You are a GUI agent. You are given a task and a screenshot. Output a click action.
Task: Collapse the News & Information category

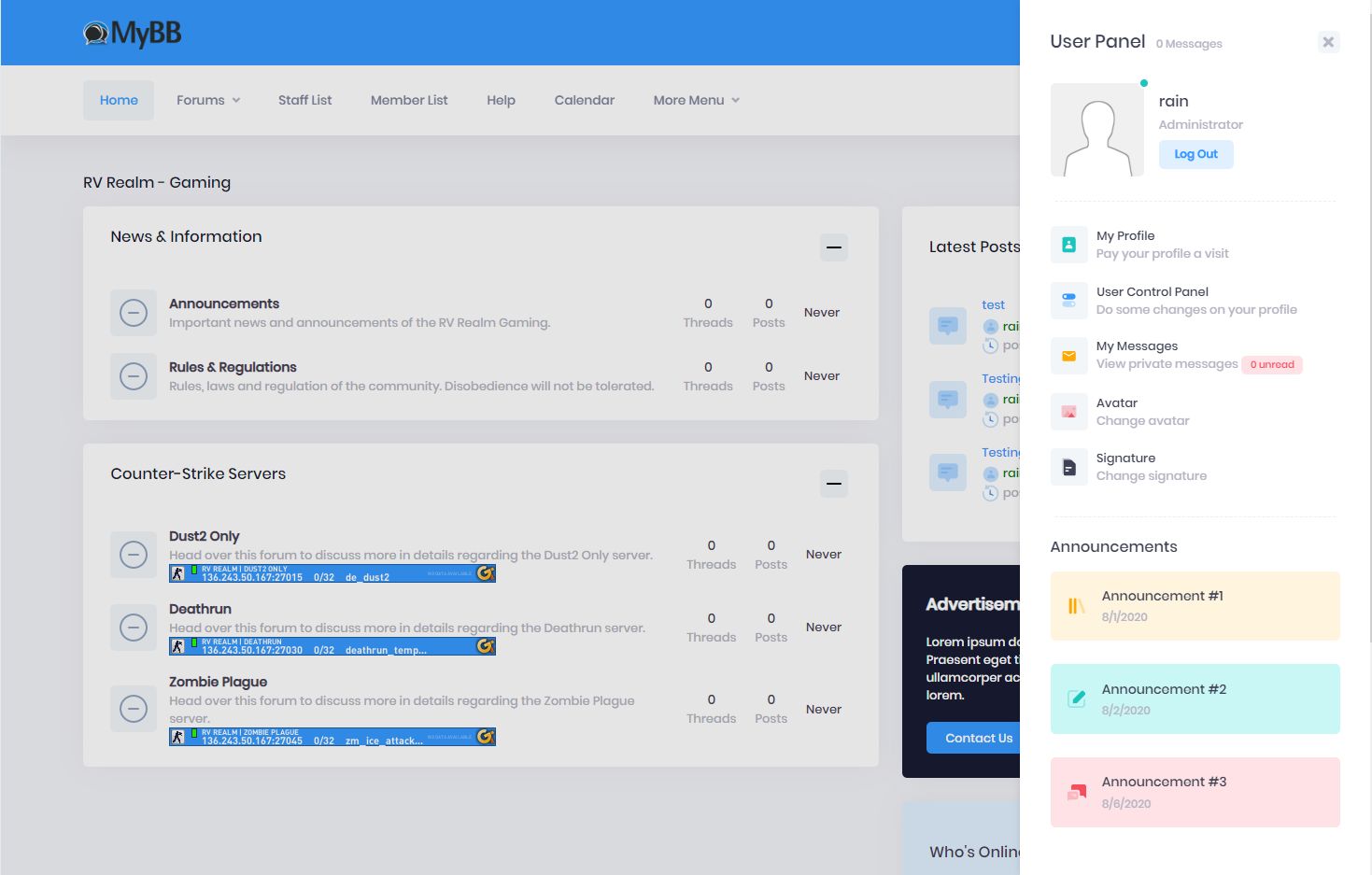(x=834, y=247)
